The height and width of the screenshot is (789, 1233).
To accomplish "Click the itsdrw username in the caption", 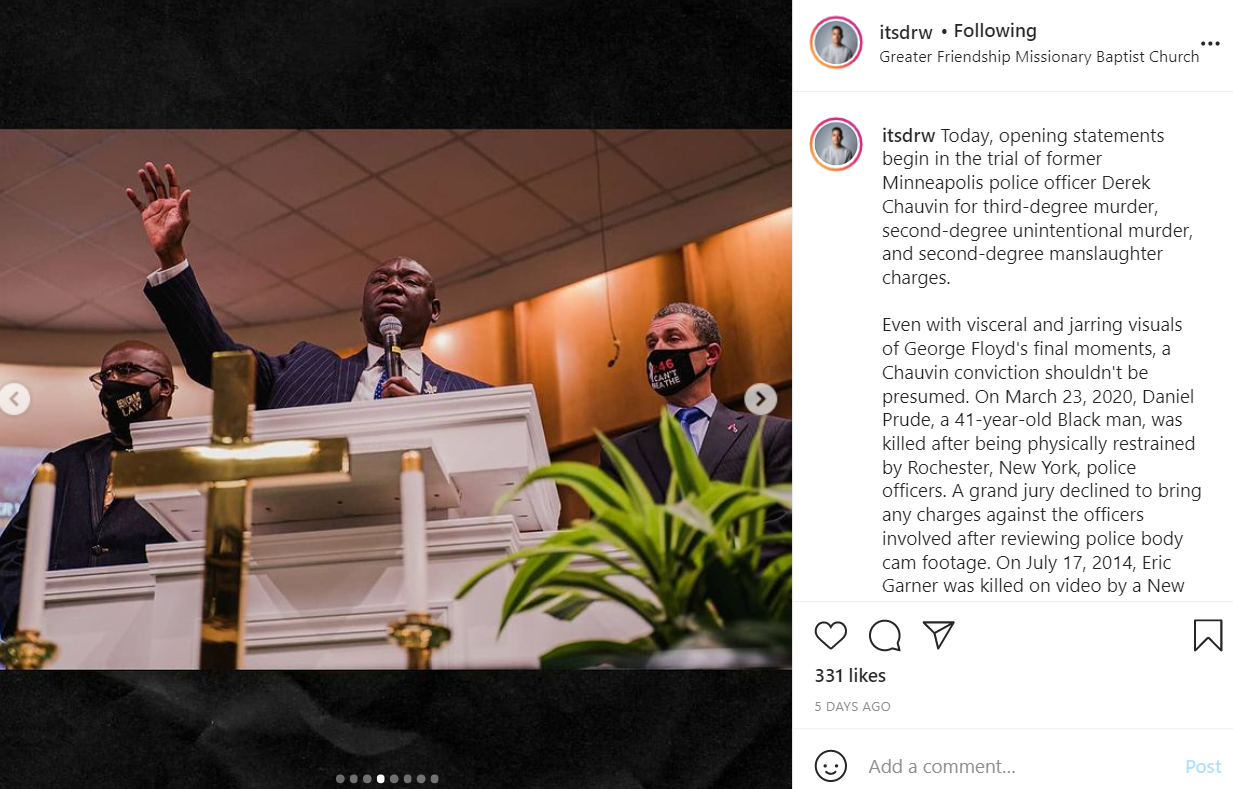I will pos(908,135).
